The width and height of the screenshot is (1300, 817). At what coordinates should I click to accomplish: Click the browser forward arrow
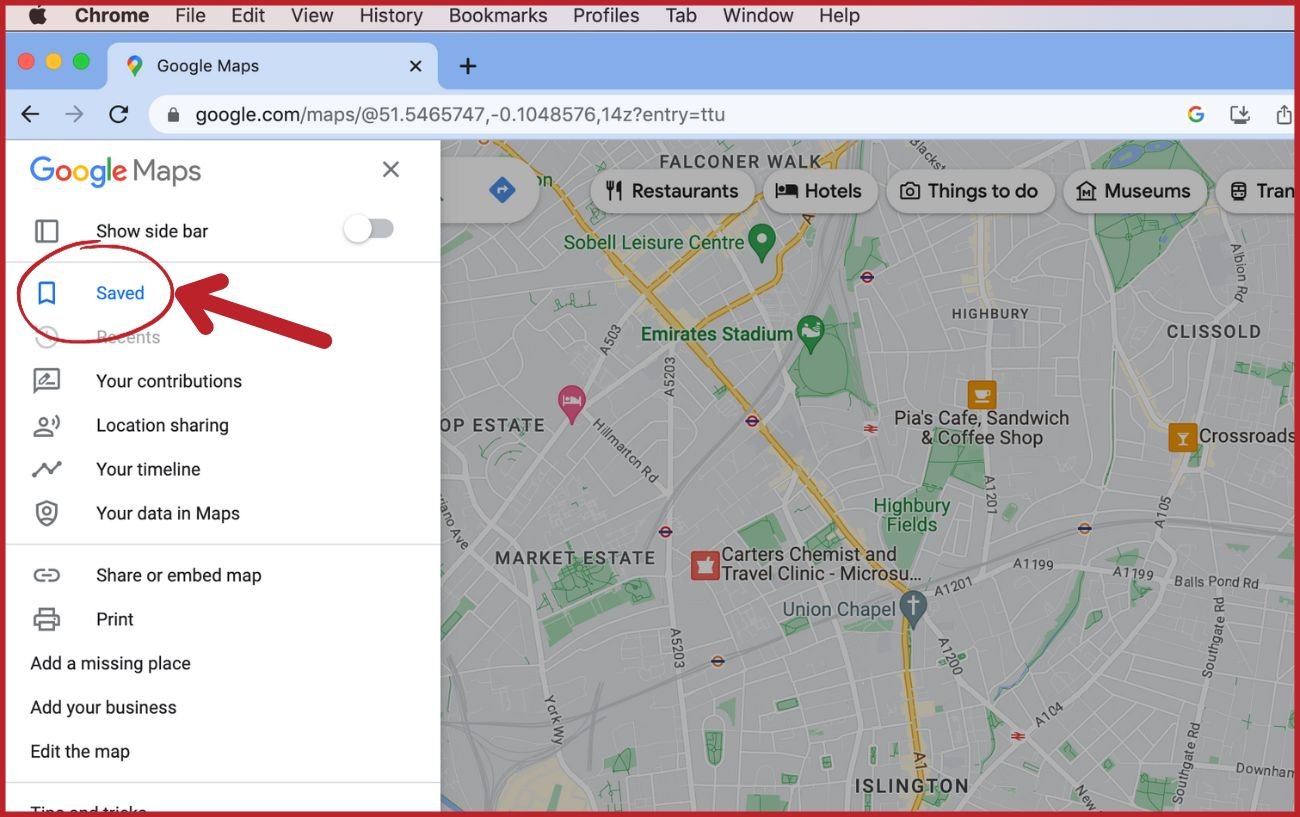pyautogui.click(x=74, y=114)
